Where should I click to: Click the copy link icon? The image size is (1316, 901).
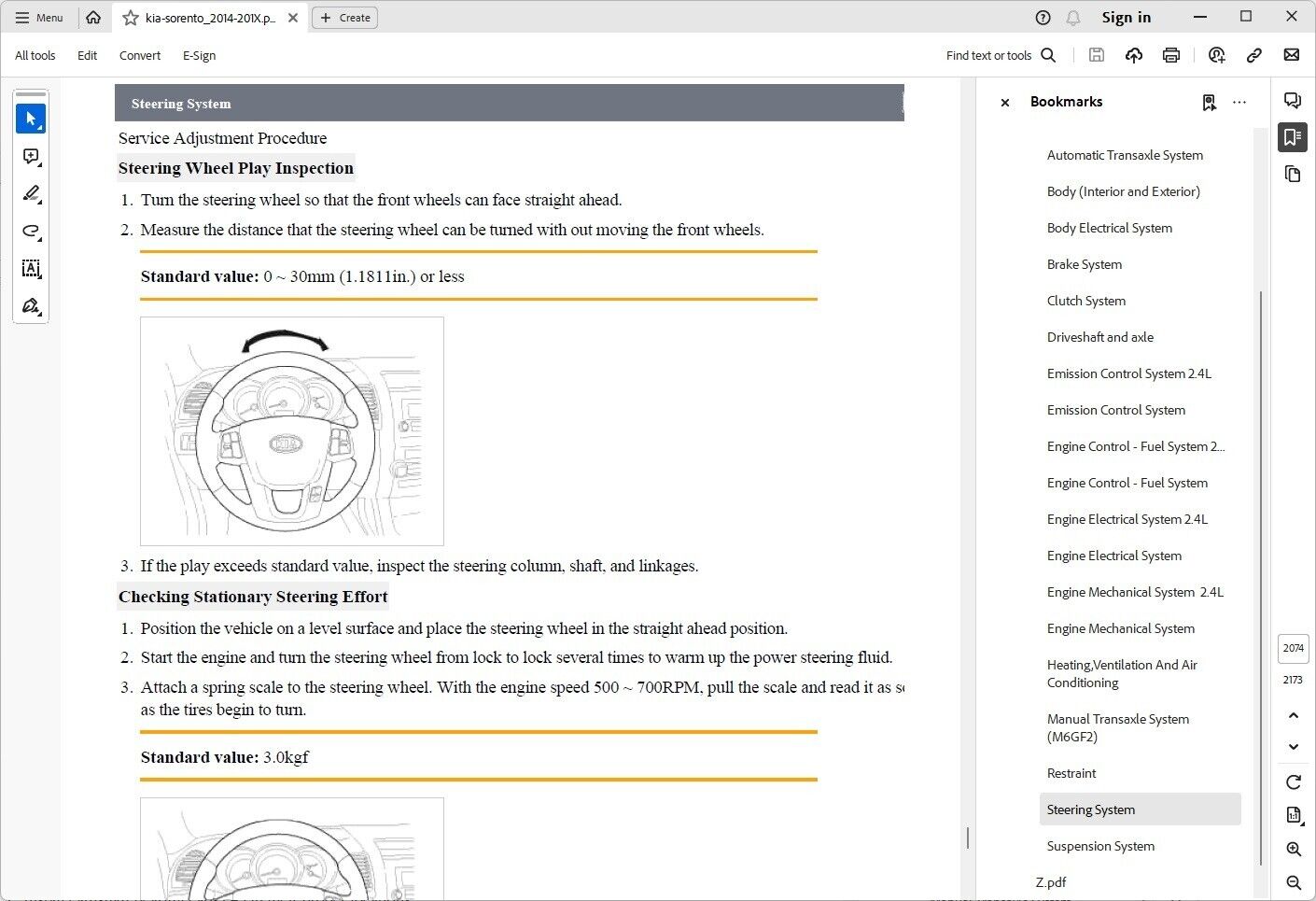click(1254, 55)
